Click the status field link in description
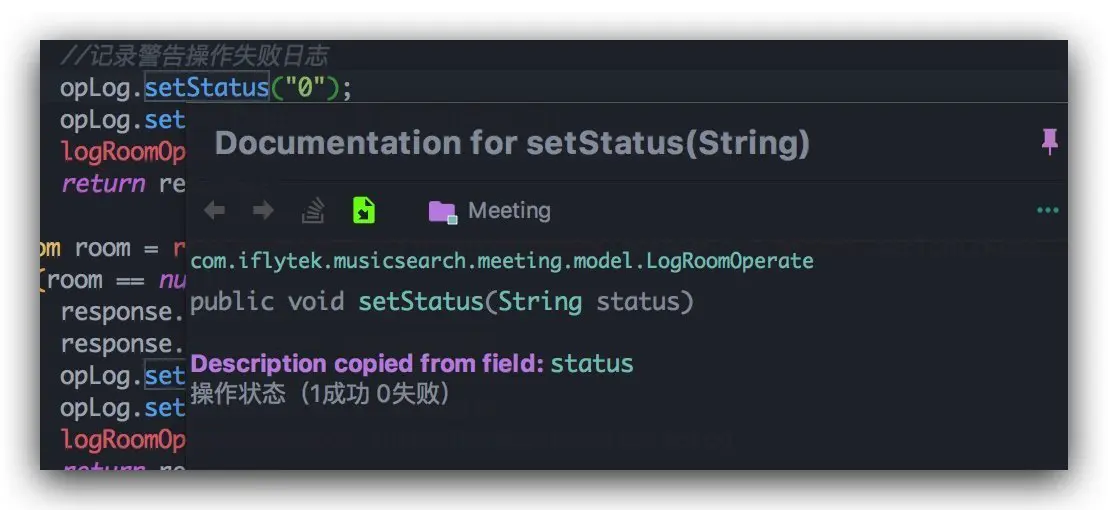 click(591, 363)
